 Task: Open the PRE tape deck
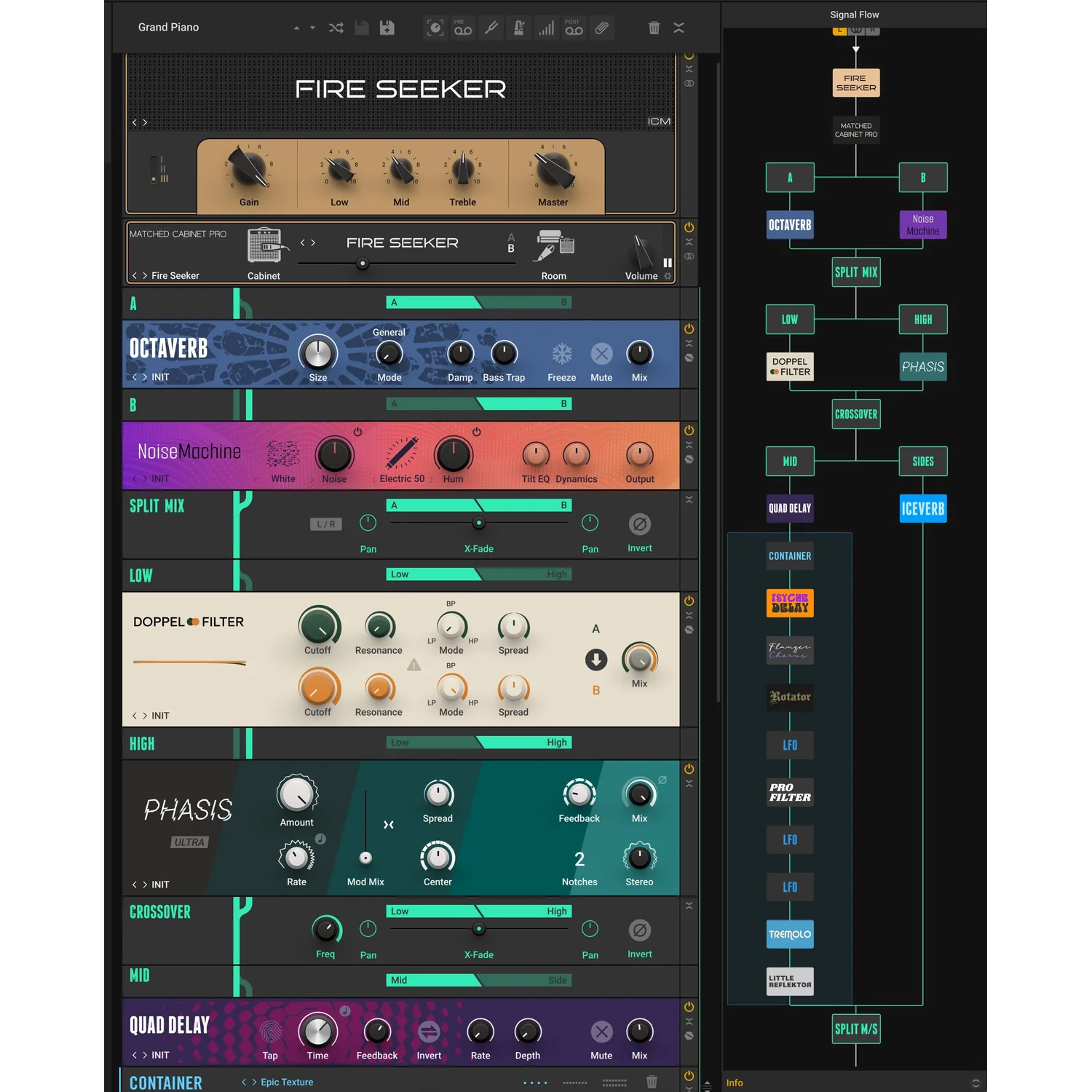463,28
